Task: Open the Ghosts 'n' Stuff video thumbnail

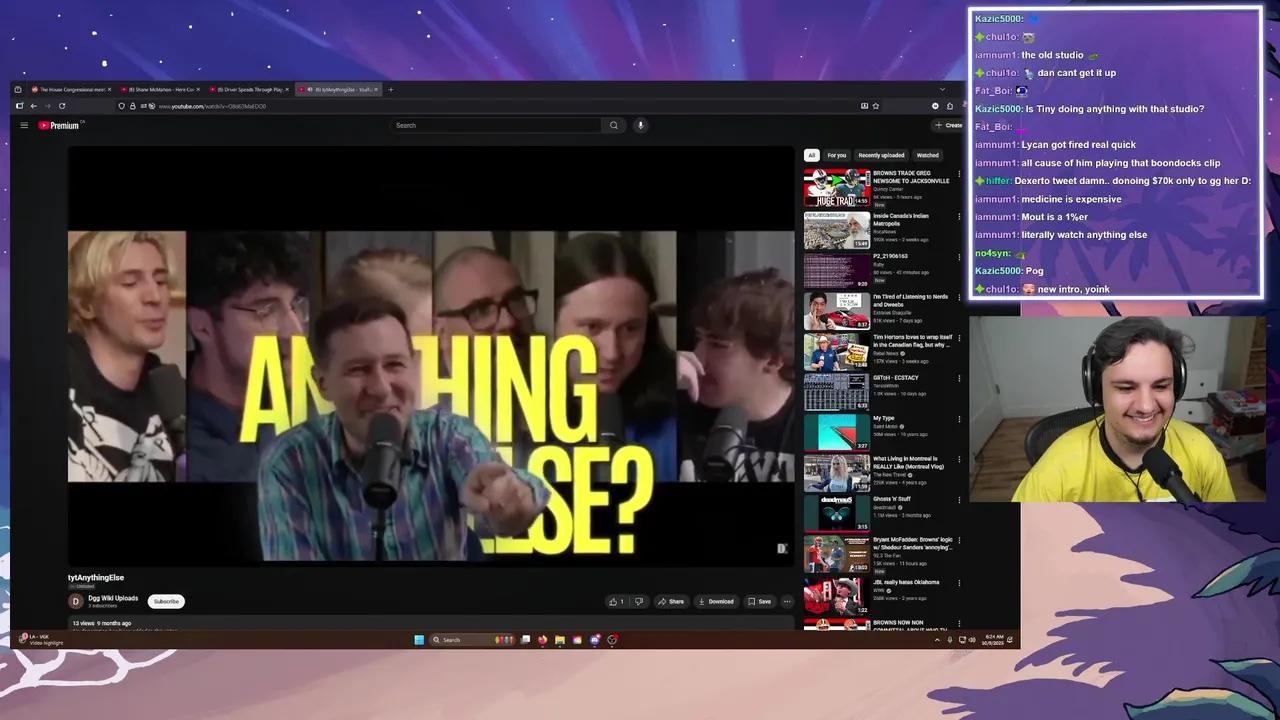Action: click(x=837, y=513)
